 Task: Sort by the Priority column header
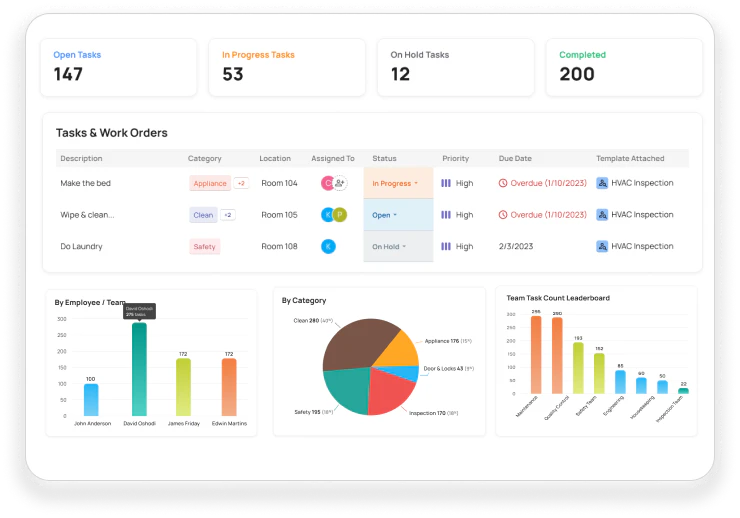click(x=455, y=159)
